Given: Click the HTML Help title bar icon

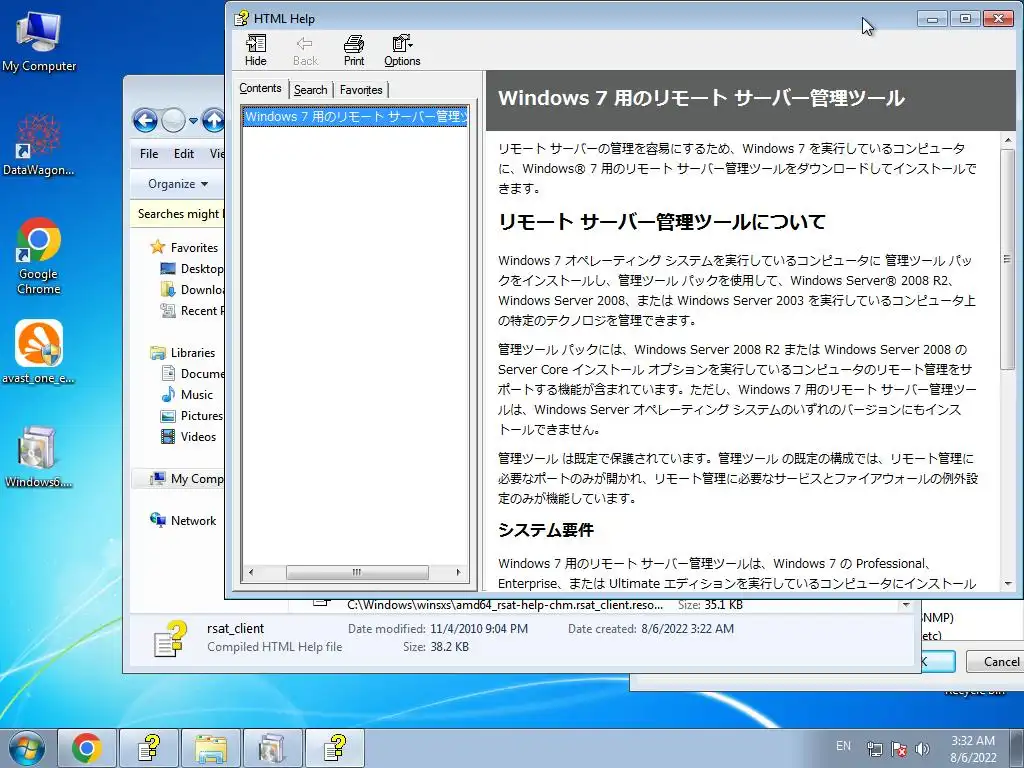Looking at the screenshot, I should tap(241, 18).
